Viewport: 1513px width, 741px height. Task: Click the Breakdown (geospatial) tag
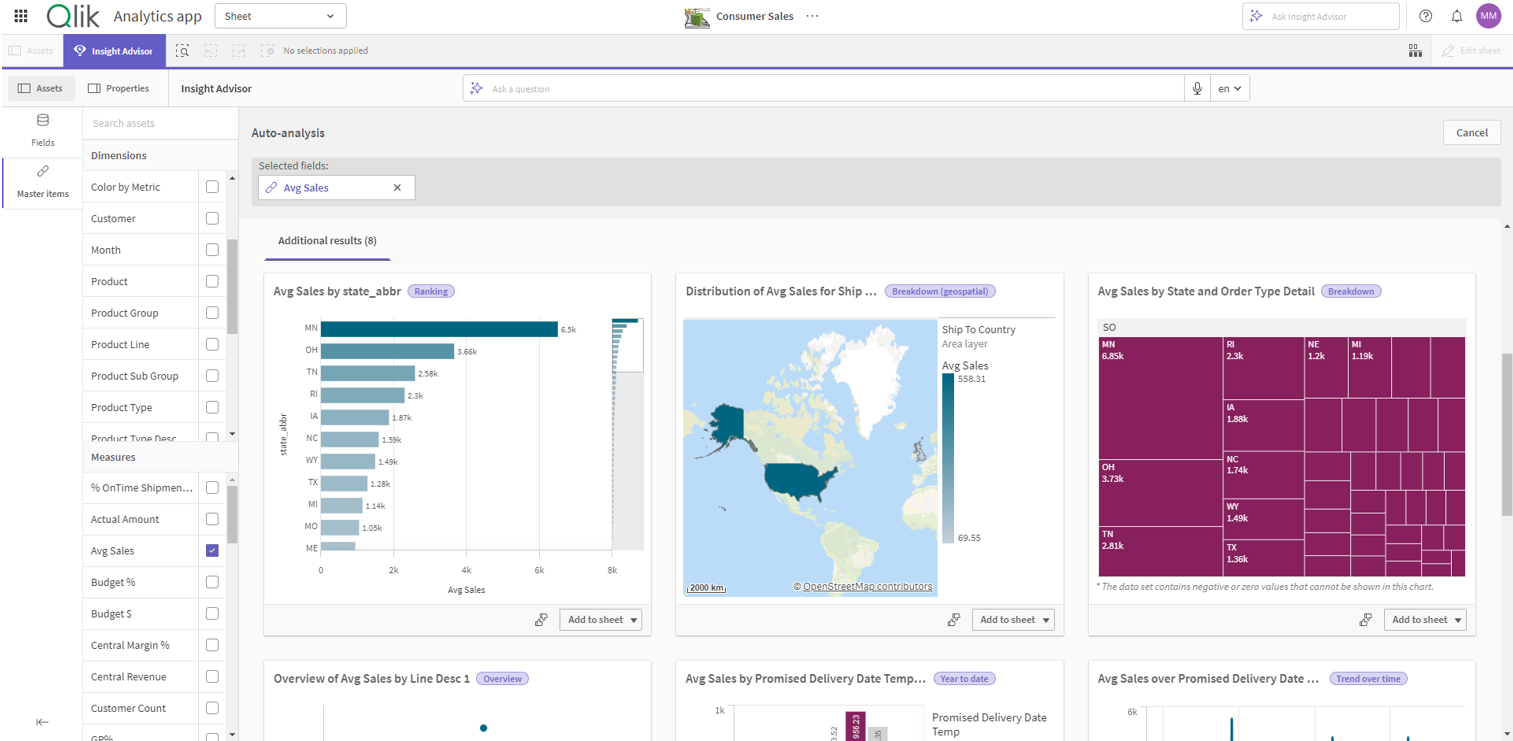pos(940,291)
